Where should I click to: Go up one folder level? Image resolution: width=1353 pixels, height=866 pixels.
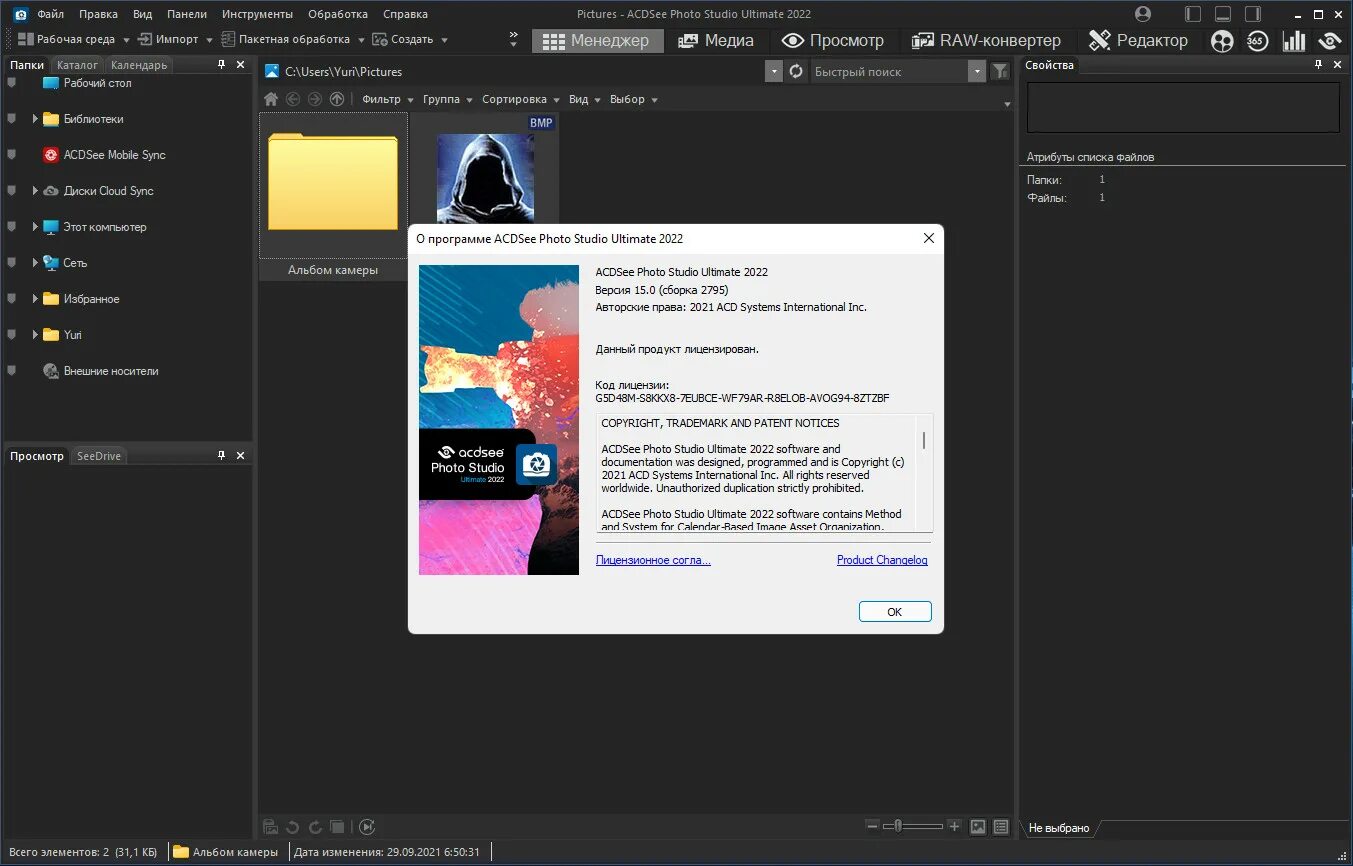point(337,99)
